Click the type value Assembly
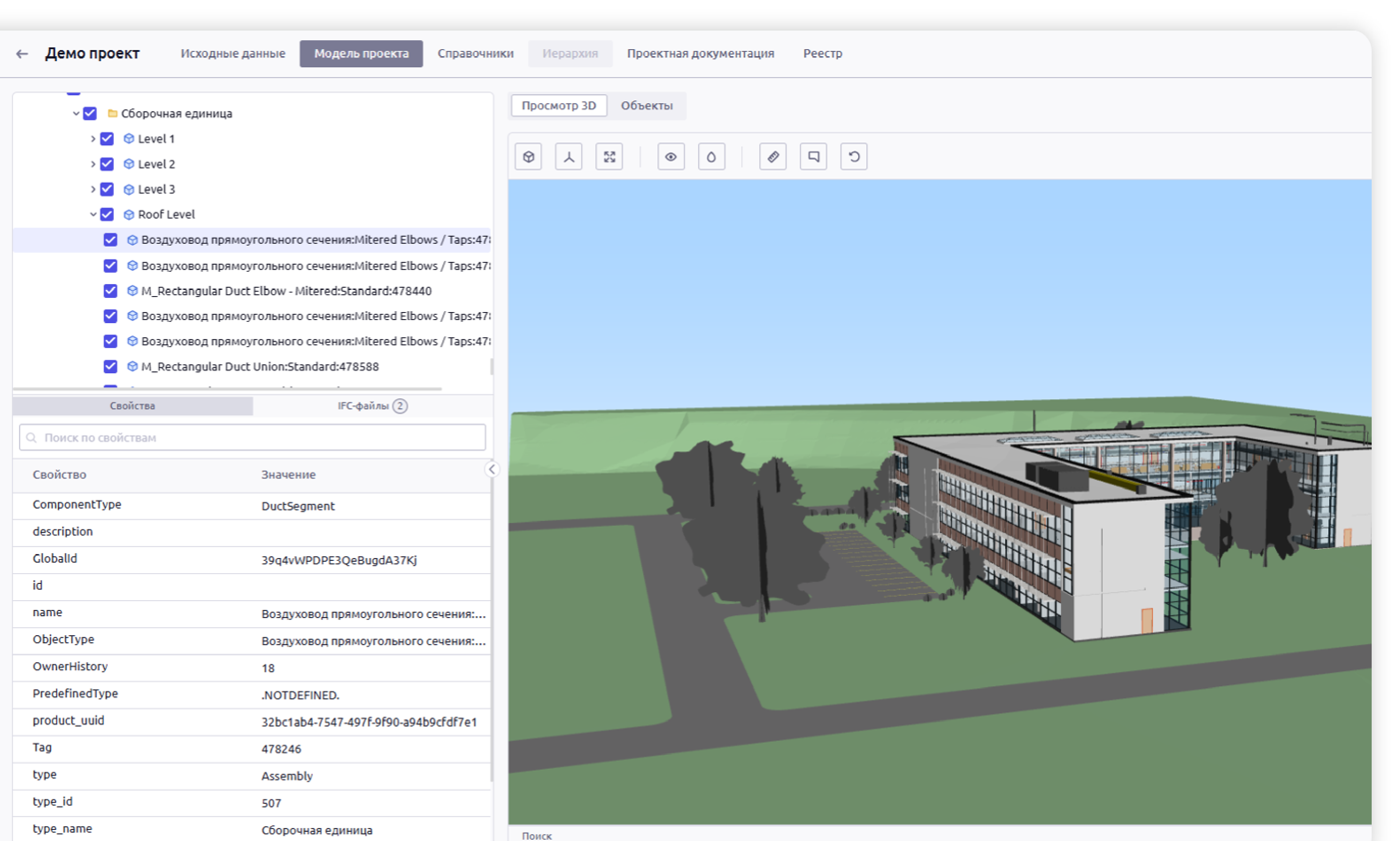The image size is (1400, 841). pyautogui.click(x=287, y=776)
